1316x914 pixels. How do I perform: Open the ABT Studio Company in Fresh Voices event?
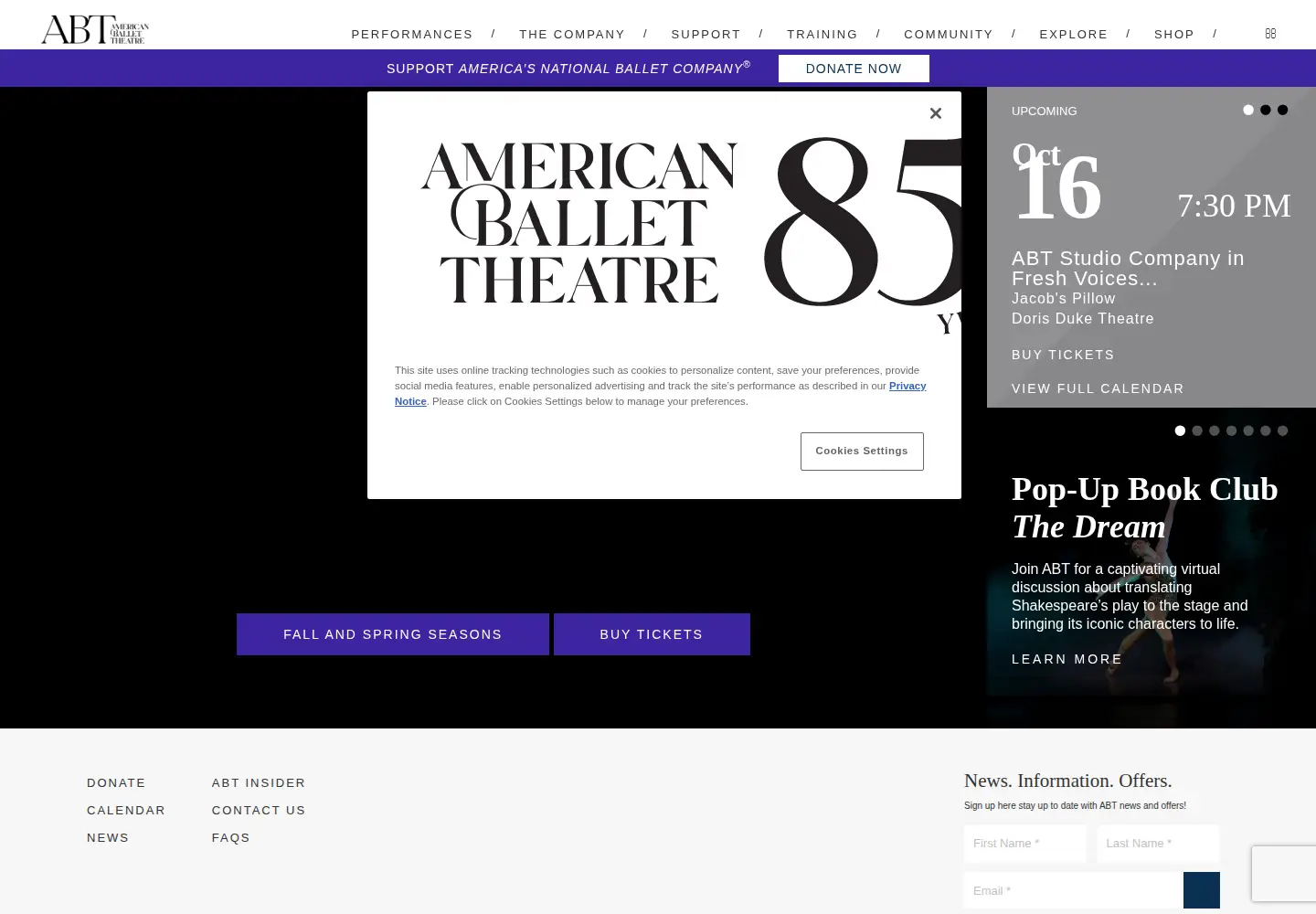pyautogui.click(x=1128, y=269)
